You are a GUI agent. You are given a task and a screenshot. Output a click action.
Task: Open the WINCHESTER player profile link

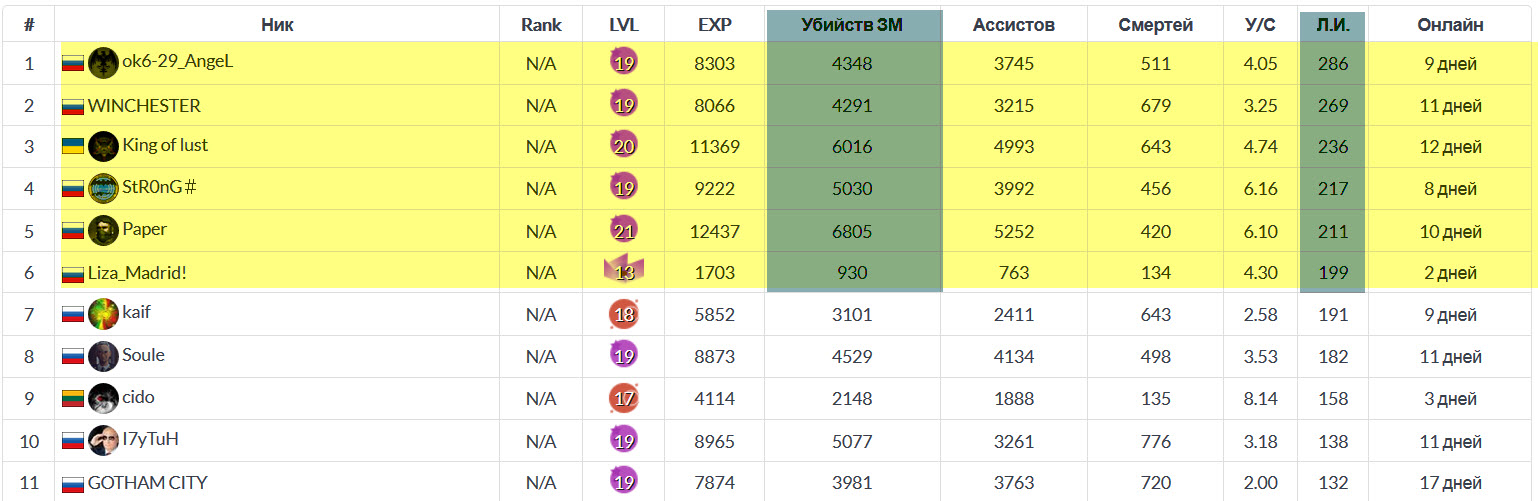pyautogui.click(x=144, y=106)
